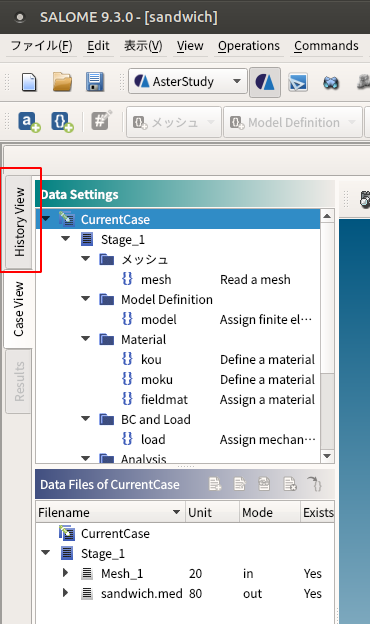Click the CurrentCase icon in Data Files list

point(67,533)
